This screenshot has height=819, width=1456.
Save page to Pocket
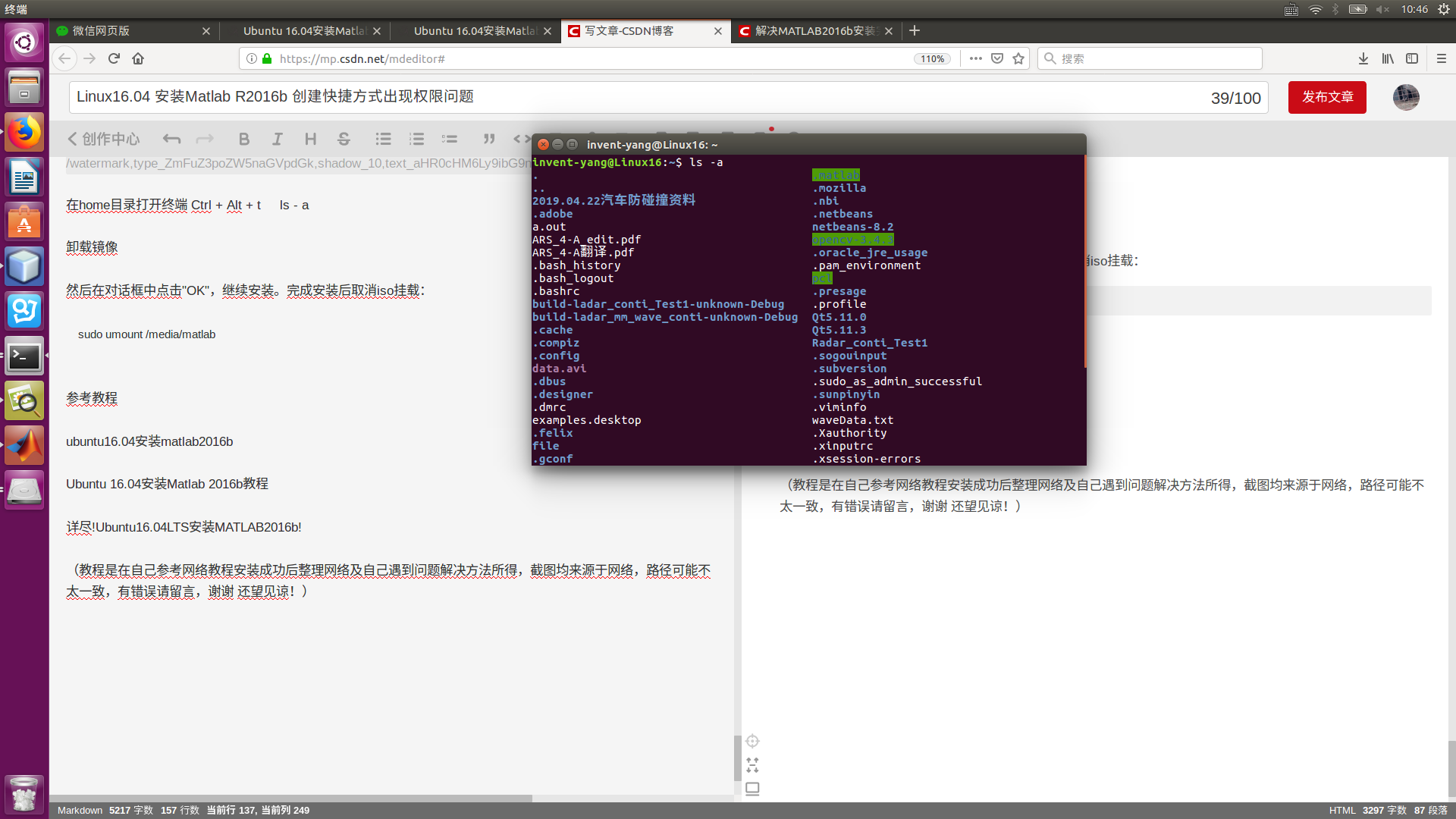pos(997,58)
